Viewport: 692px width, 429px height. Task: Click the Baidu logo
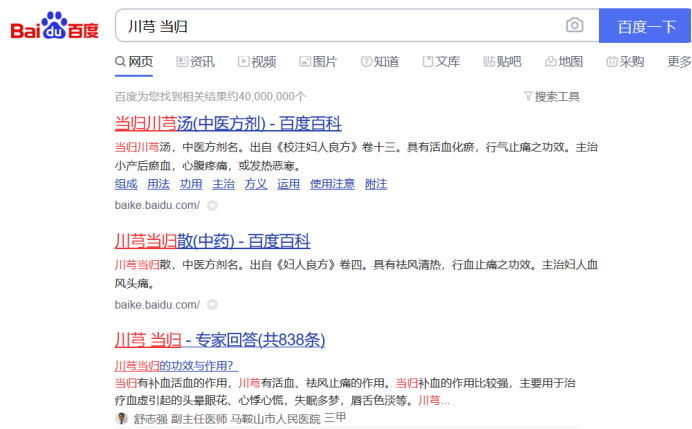pos(55,26)
